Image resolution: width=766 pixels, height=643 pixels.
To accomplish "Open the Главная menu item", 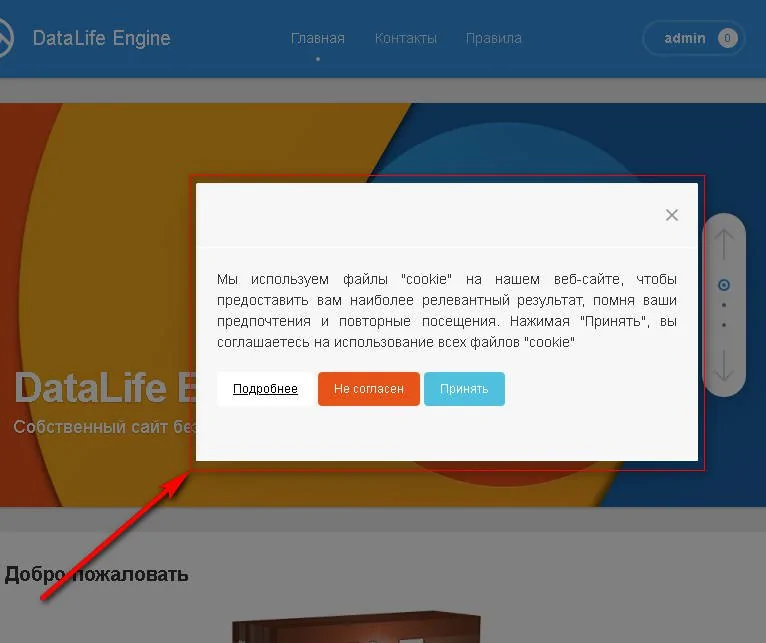I will click(318, 38).
